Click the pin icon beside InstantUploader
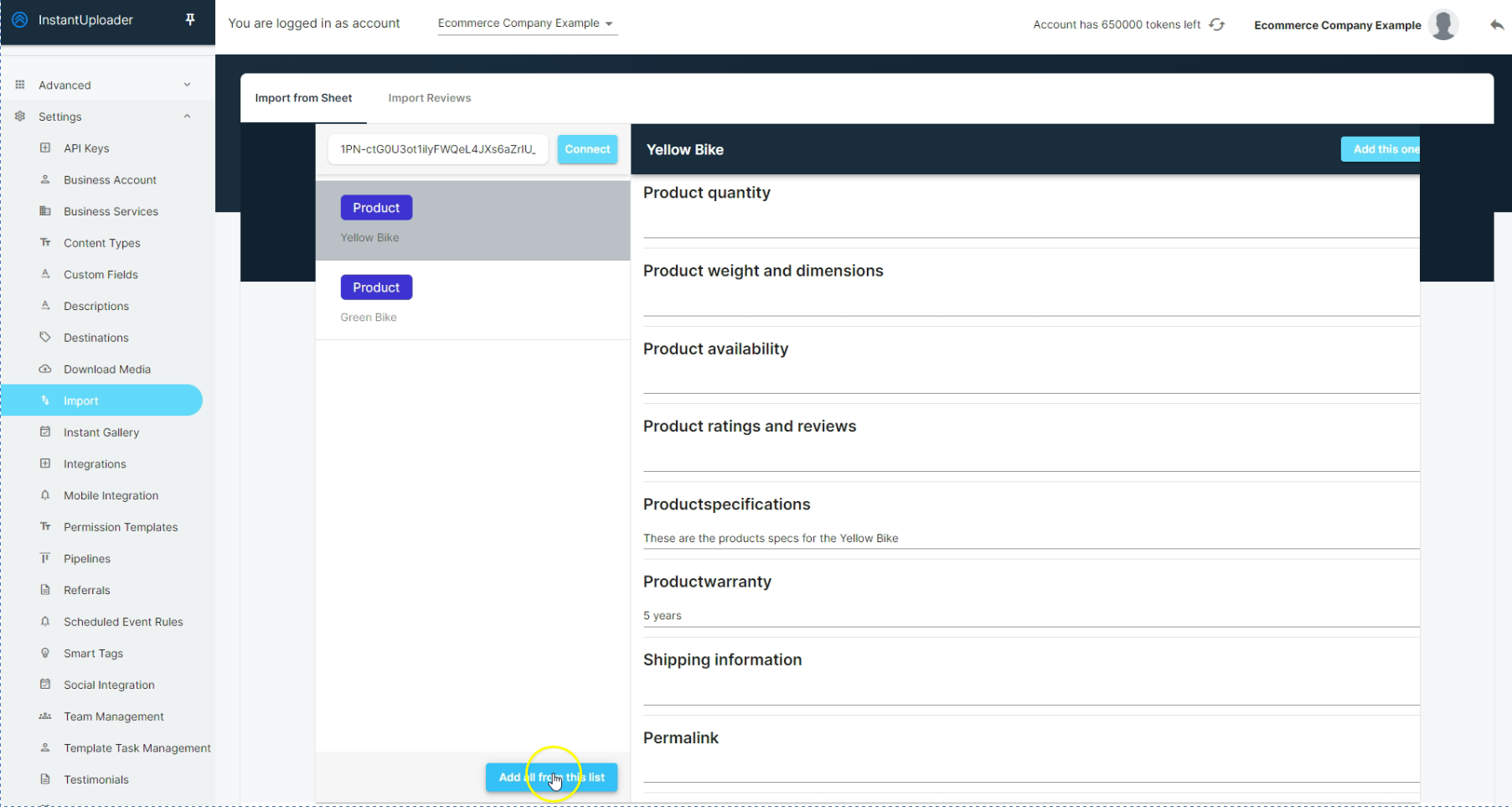Screen dimensions: 1512x807 (x=190, y=19)
